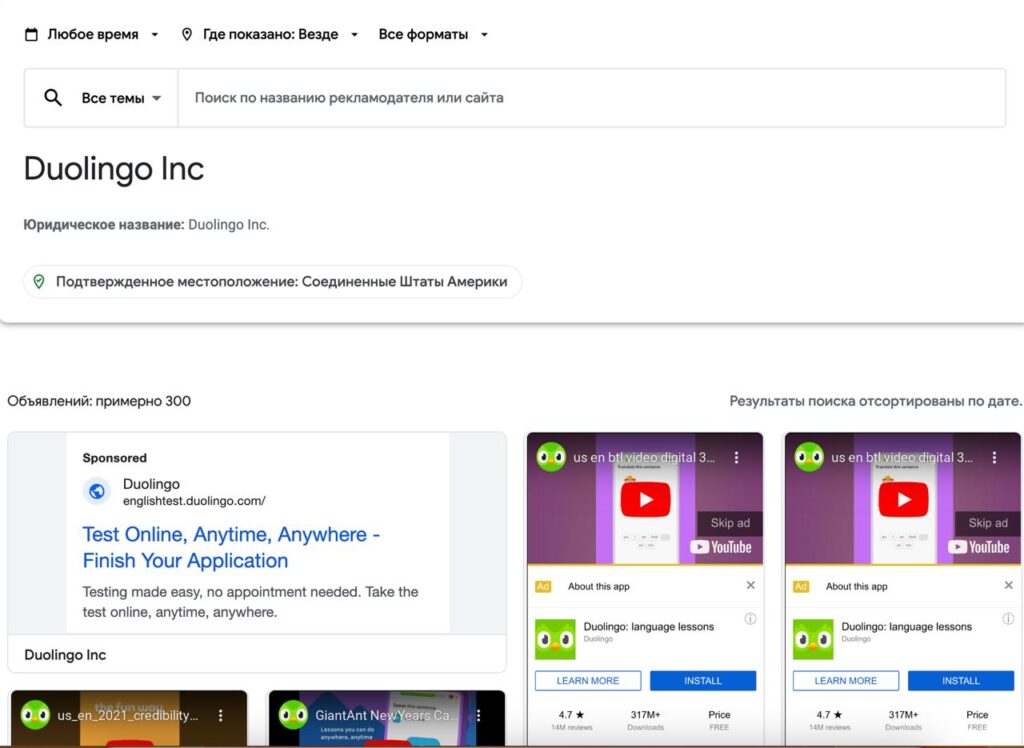Viewport: 1024px width, 748px height.
Task: Click 'Skip ad' on the second video
Action: click(987, 523)
